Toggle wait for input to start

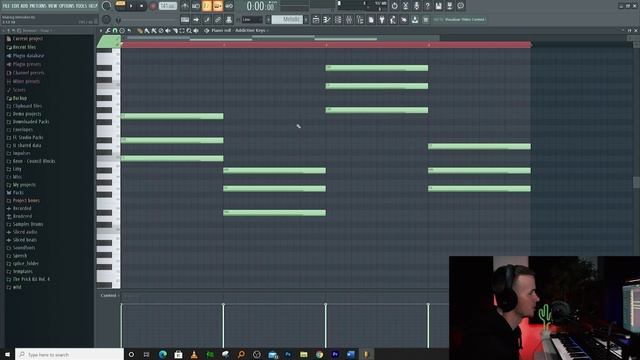[x=196, y=6]
